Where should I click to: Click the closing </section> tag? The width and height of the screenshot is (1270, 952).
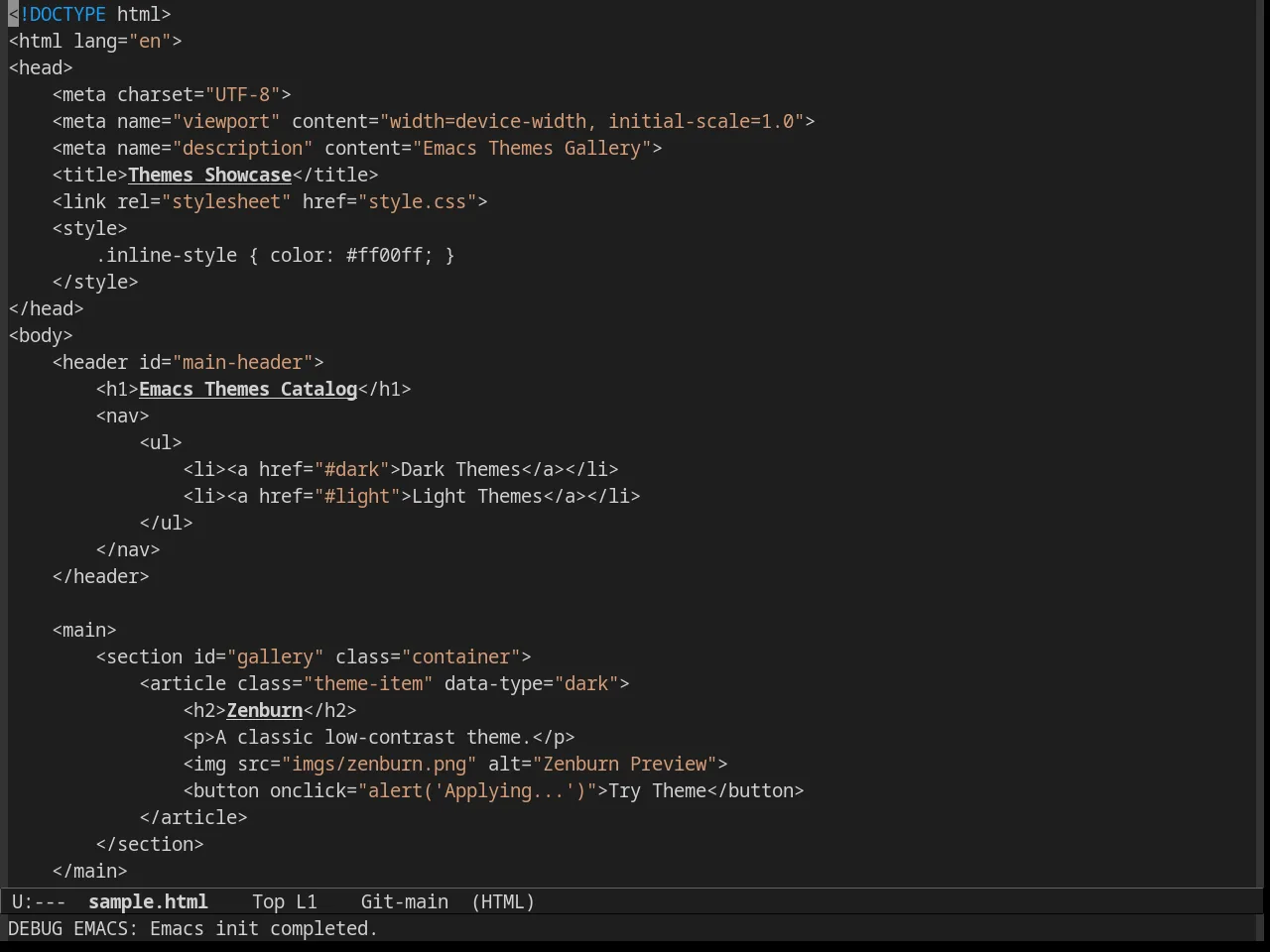150,844
